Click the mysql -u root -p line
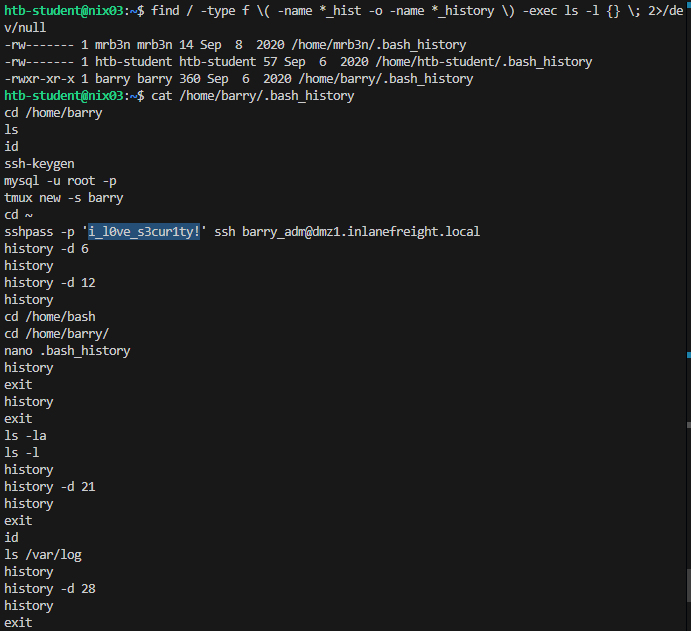This screenshot has width=691, height=631. (x=60, y=181)
